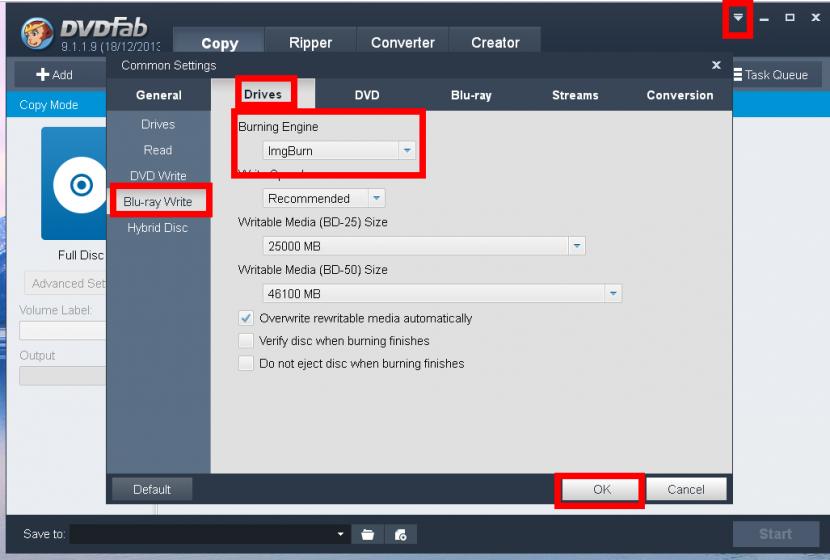Click the Default button
This screenshot has width=830, height=560.
tap(152, 490)
